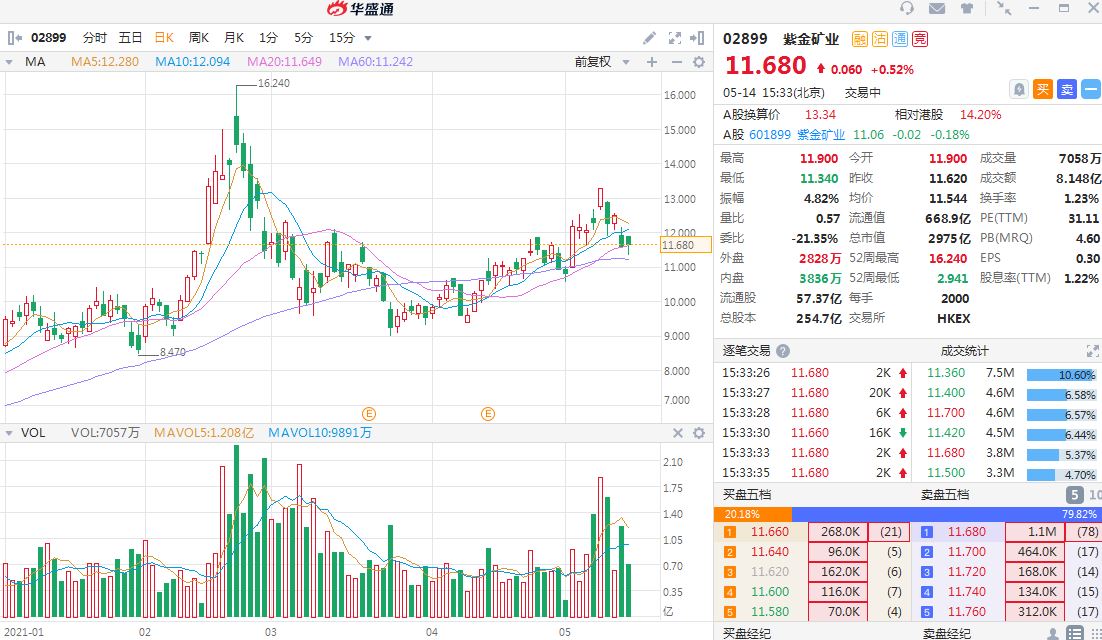Expand the MA indicator dropdown
Screen dimensions: 1102x640
click(x=8, y=62)
